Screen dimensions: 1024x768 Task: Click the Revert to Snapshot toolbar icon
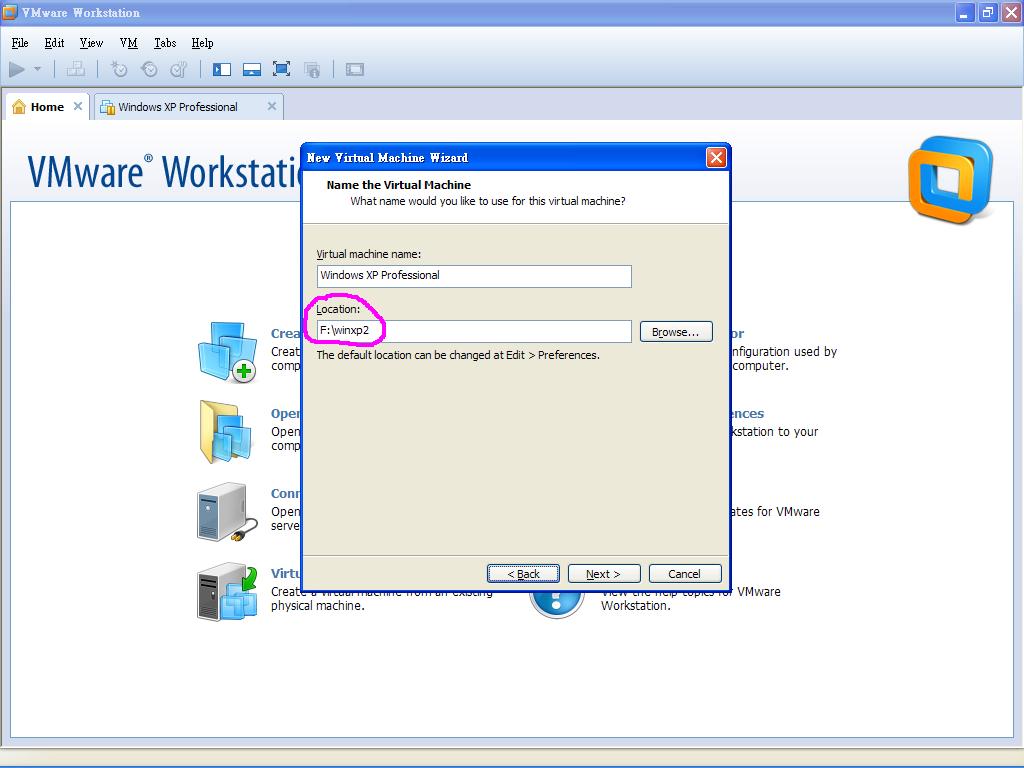(150, 69)
